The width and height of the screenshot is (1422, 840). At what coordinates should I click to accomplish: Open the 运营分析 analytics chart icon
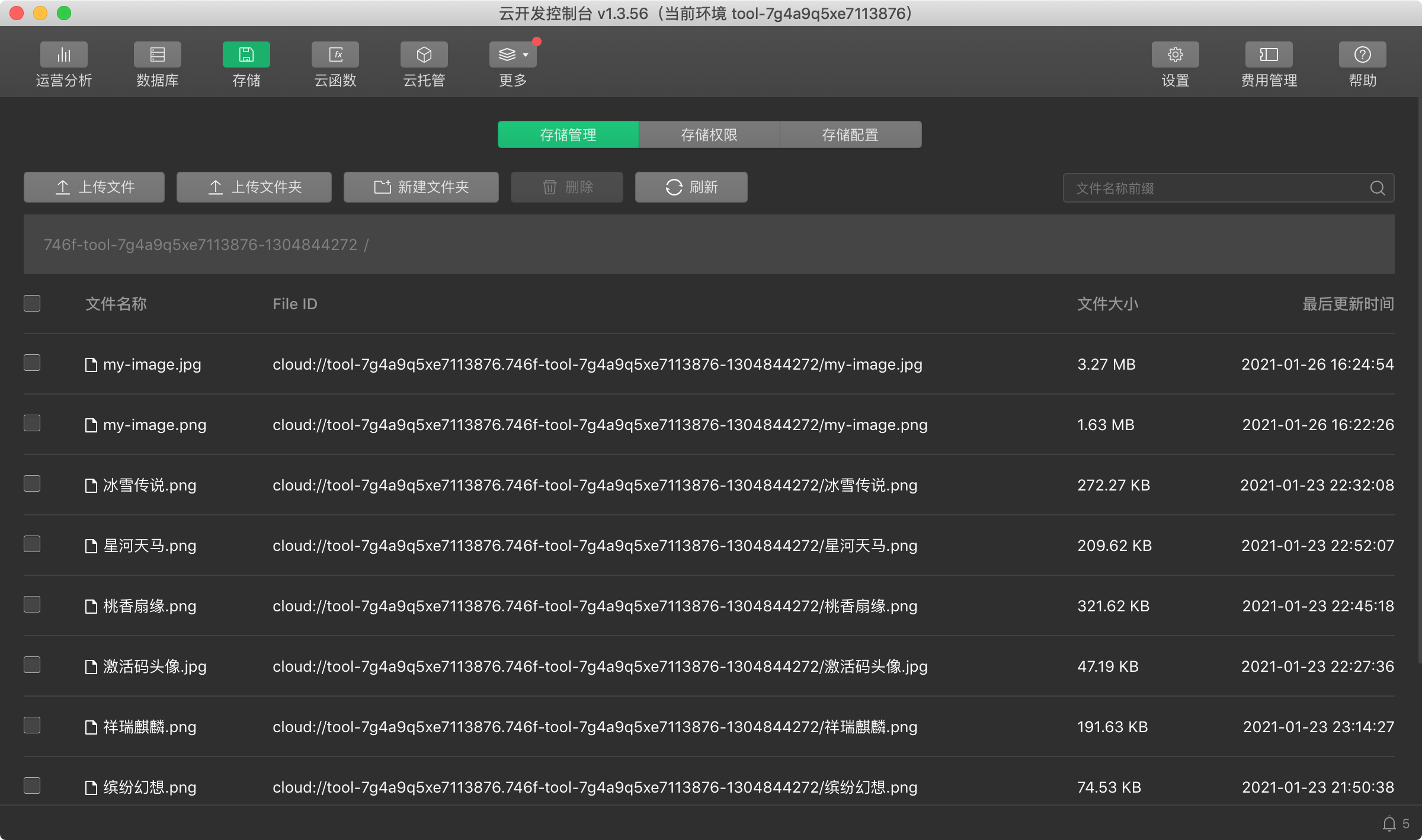point(63,55)
